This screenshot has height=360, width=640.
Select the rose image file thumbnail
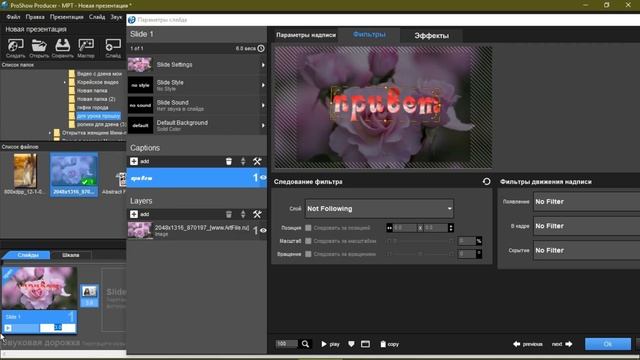click(74, 175)
